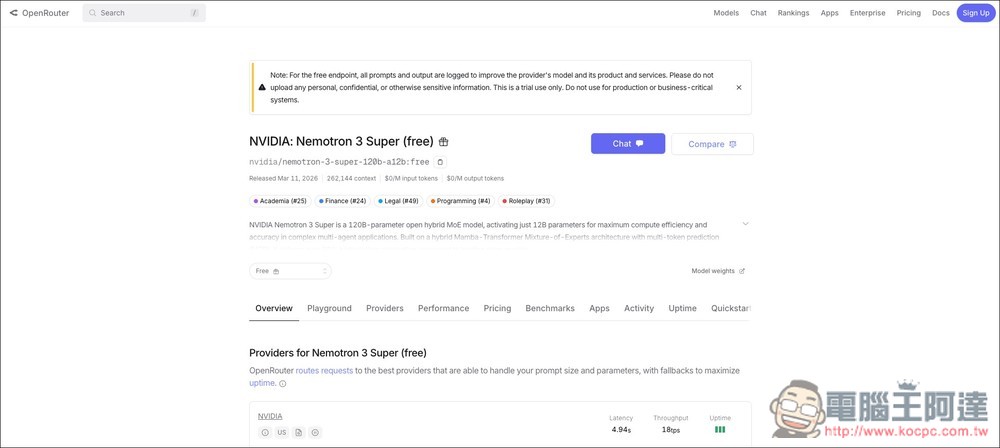Click the purple Chat button
Viewport: 1000px width, 448px height.
click(628, 144)
